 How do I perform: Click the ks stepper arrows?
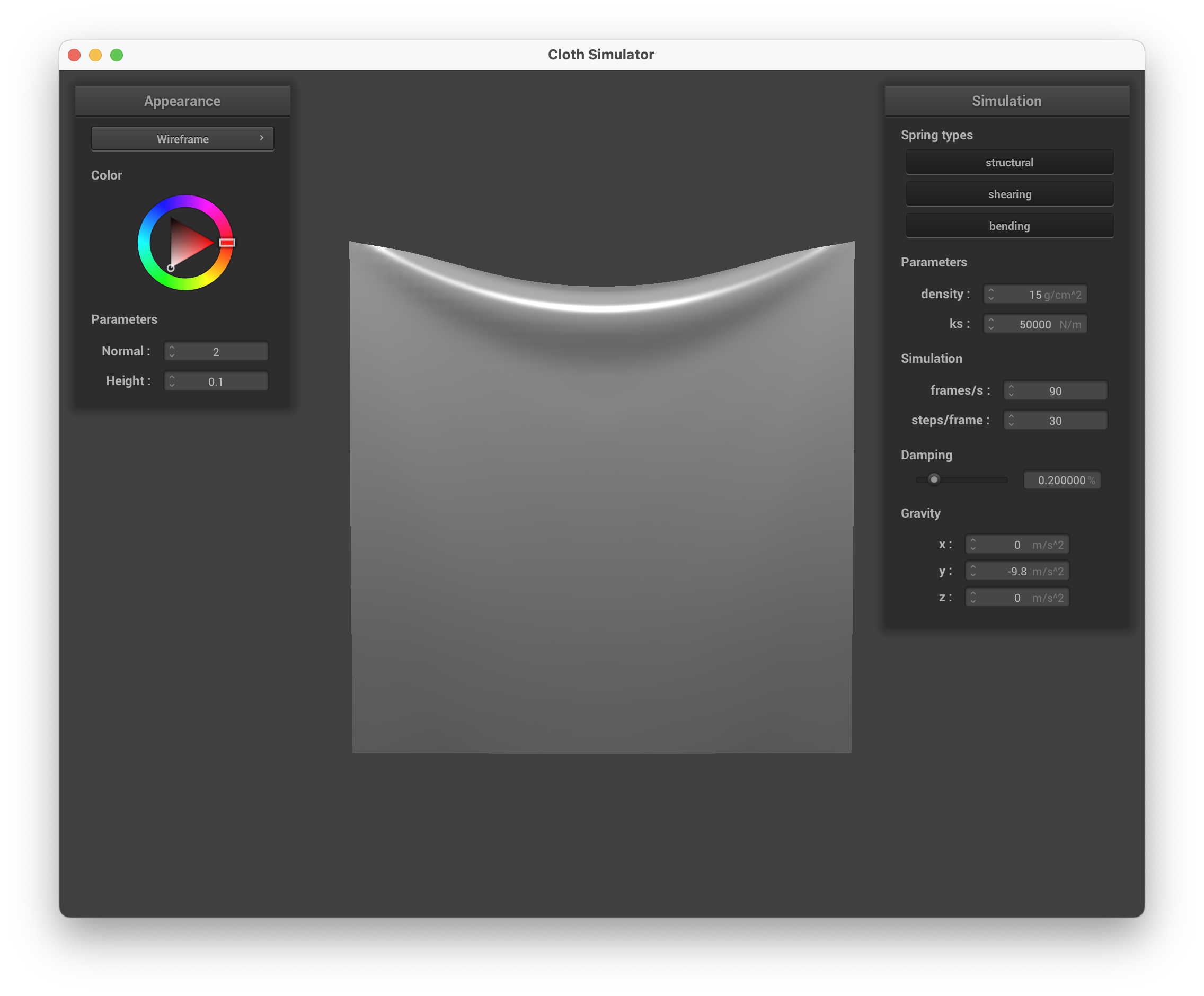tap(991, 324)
